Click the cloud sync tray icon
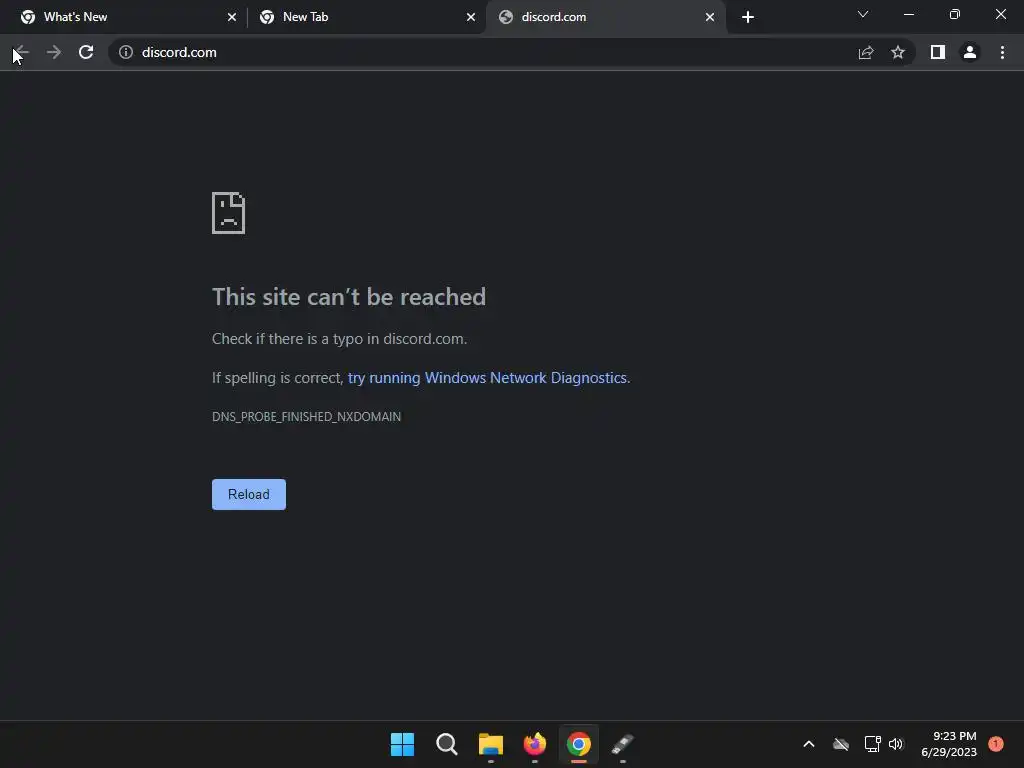 841,744
